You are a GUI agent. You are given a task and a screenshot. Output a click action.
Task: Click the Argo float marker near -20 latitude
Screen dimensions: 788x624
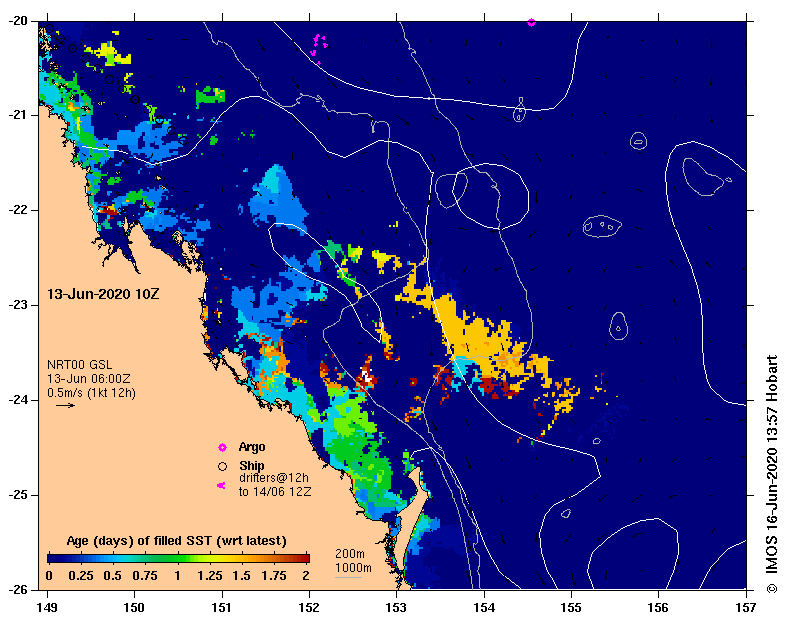(531, 22)
